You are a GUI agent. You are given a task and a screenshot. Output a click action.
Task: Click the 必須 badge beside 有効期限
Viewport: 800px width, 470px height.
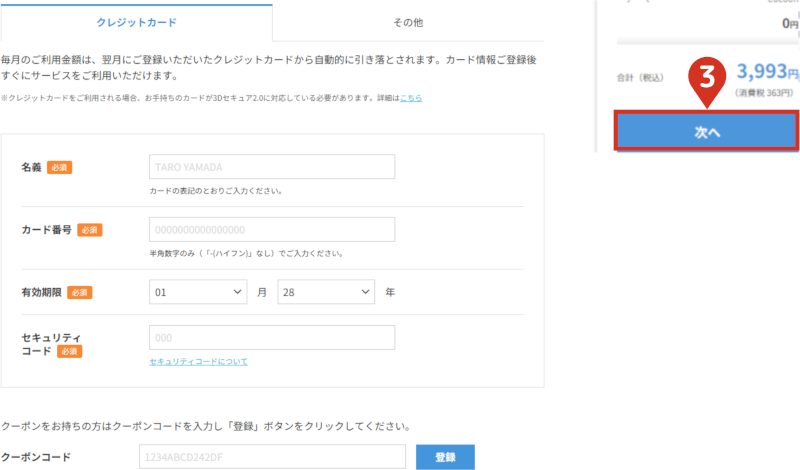coord(80,292)
